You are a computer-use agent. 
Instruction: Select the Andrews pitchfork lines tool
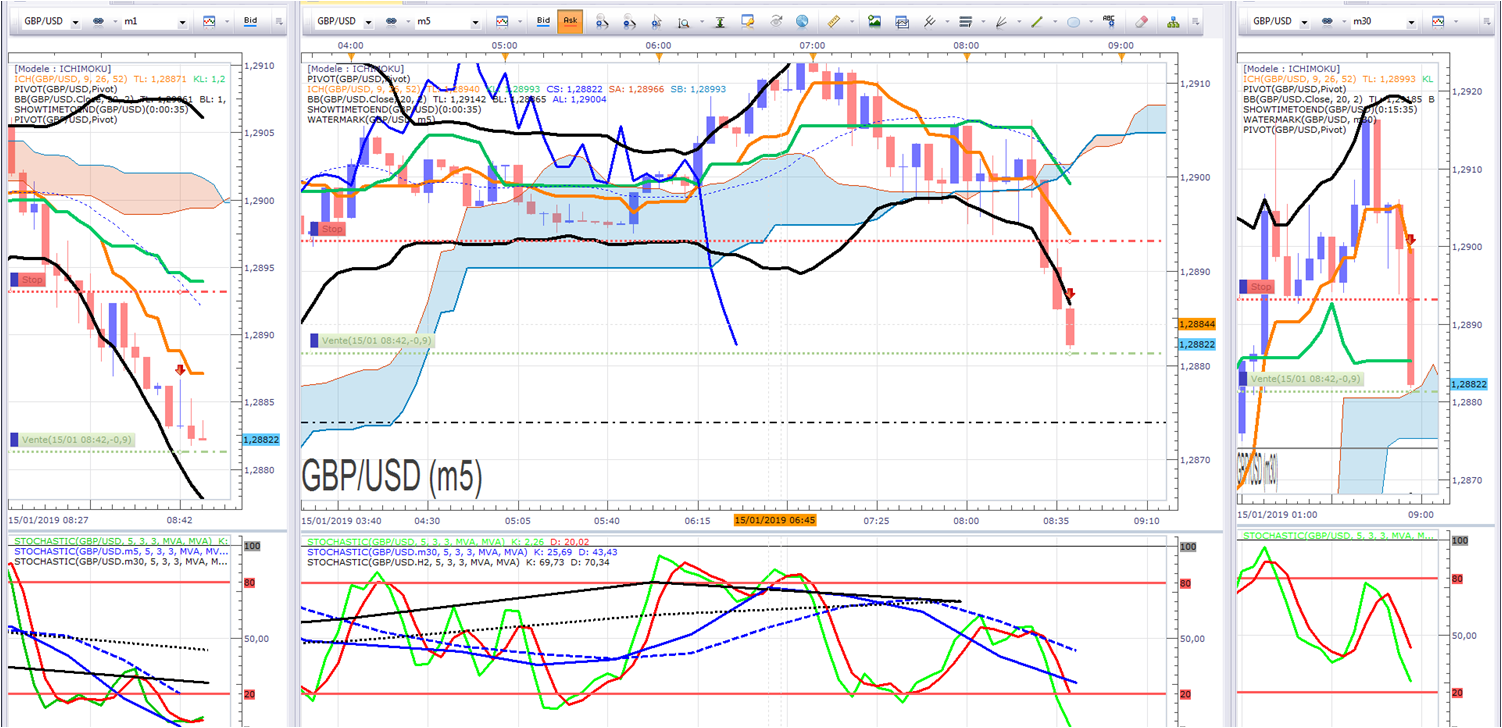928,21
